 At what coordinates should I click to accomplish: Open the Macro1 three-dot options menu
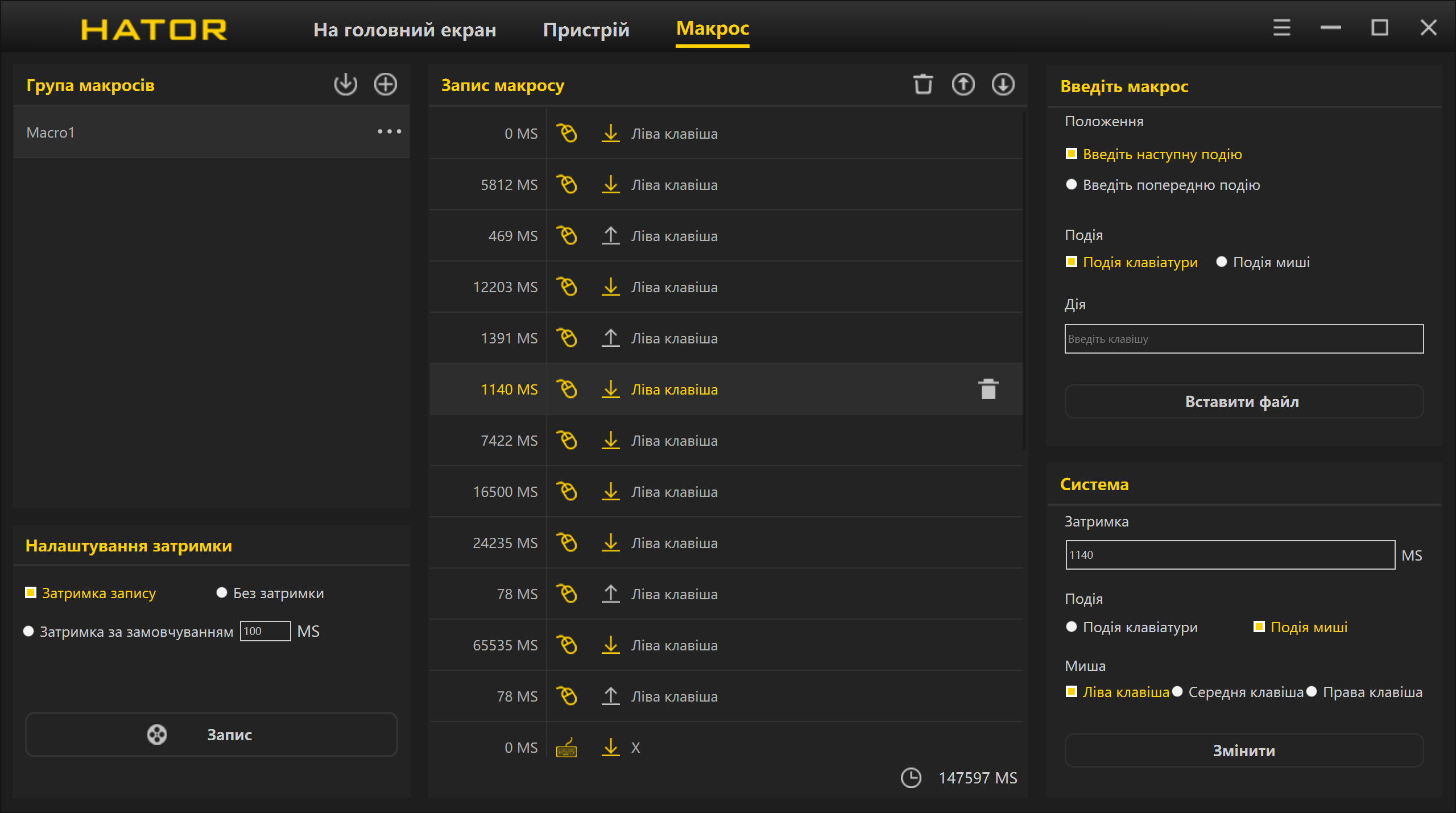click(389, 132)
